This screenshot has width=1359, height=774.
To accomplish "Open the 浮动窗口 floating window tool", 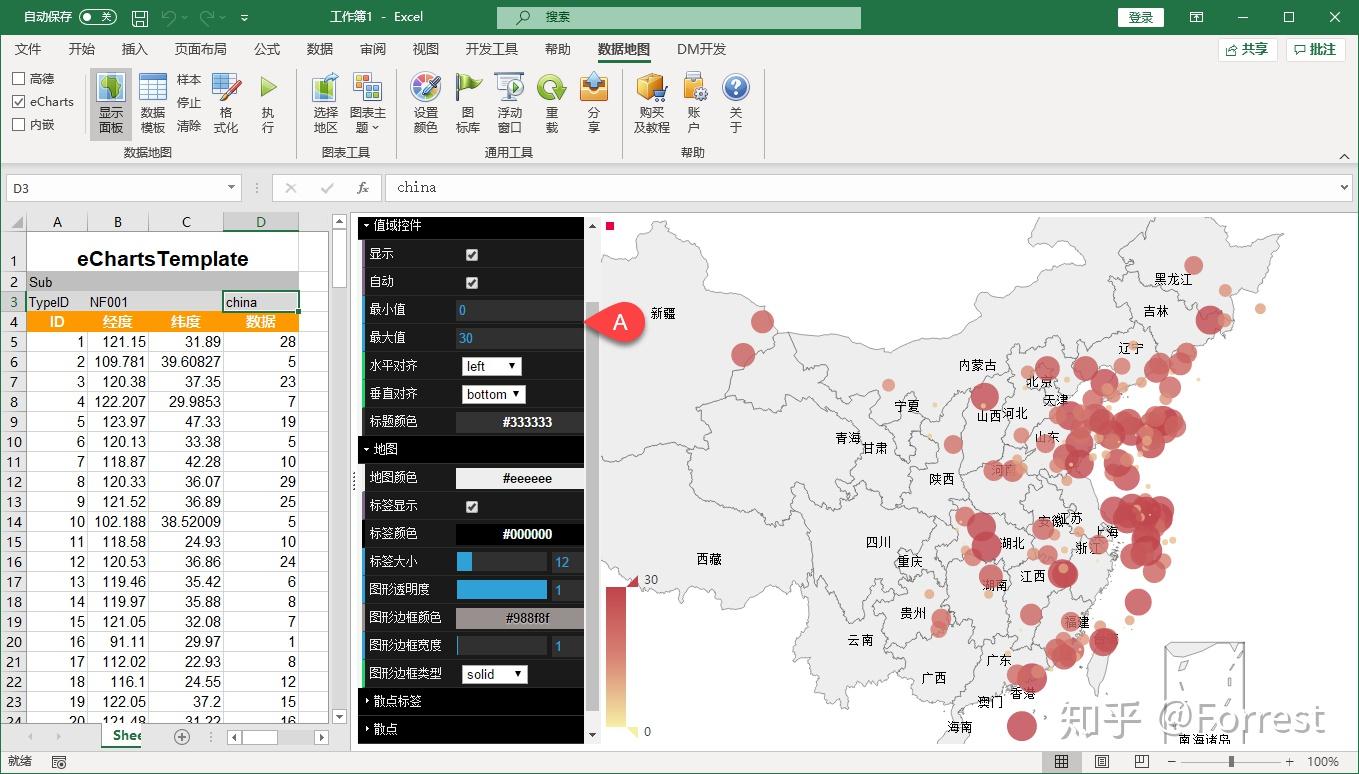I will coord(509,100).
